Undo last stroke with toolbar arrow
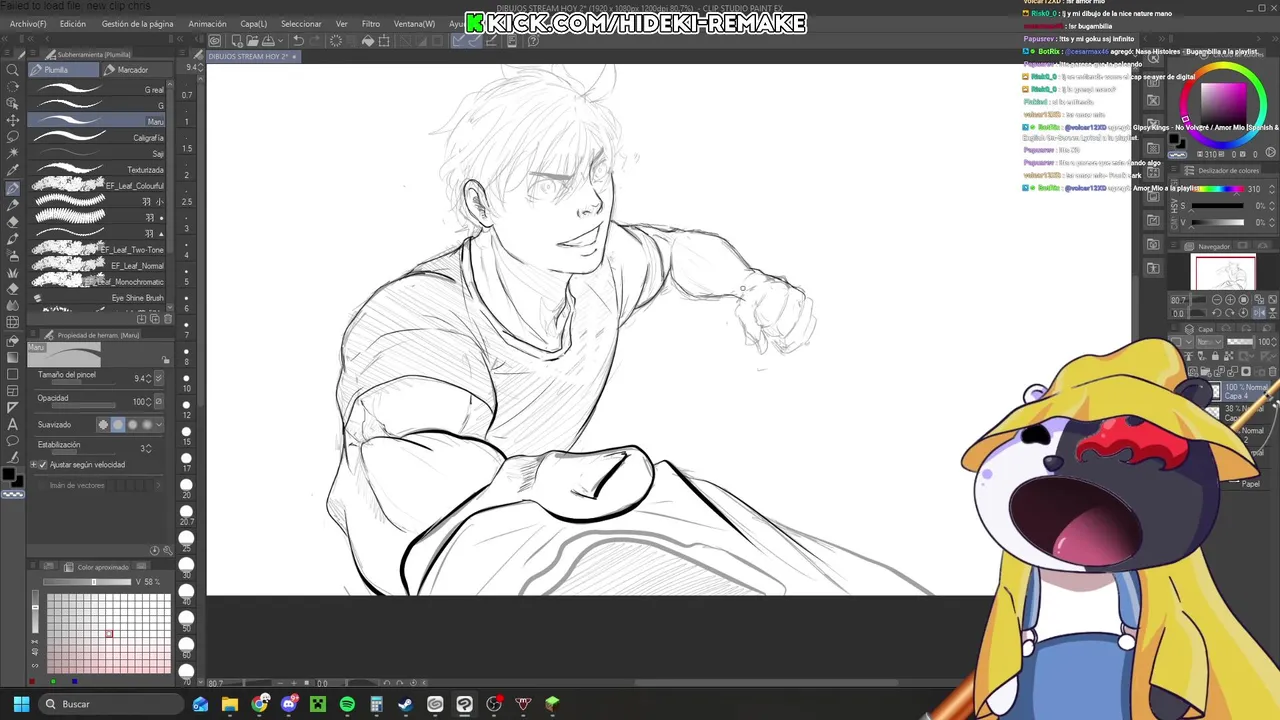 click(298, 41)
